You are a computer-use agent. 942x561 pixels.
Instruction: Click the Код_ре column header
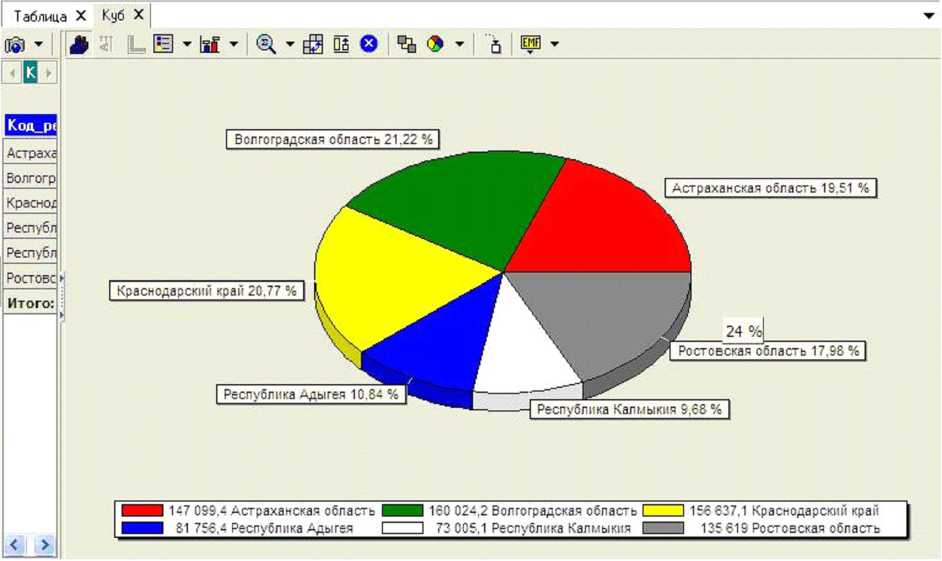coord(31,126)
